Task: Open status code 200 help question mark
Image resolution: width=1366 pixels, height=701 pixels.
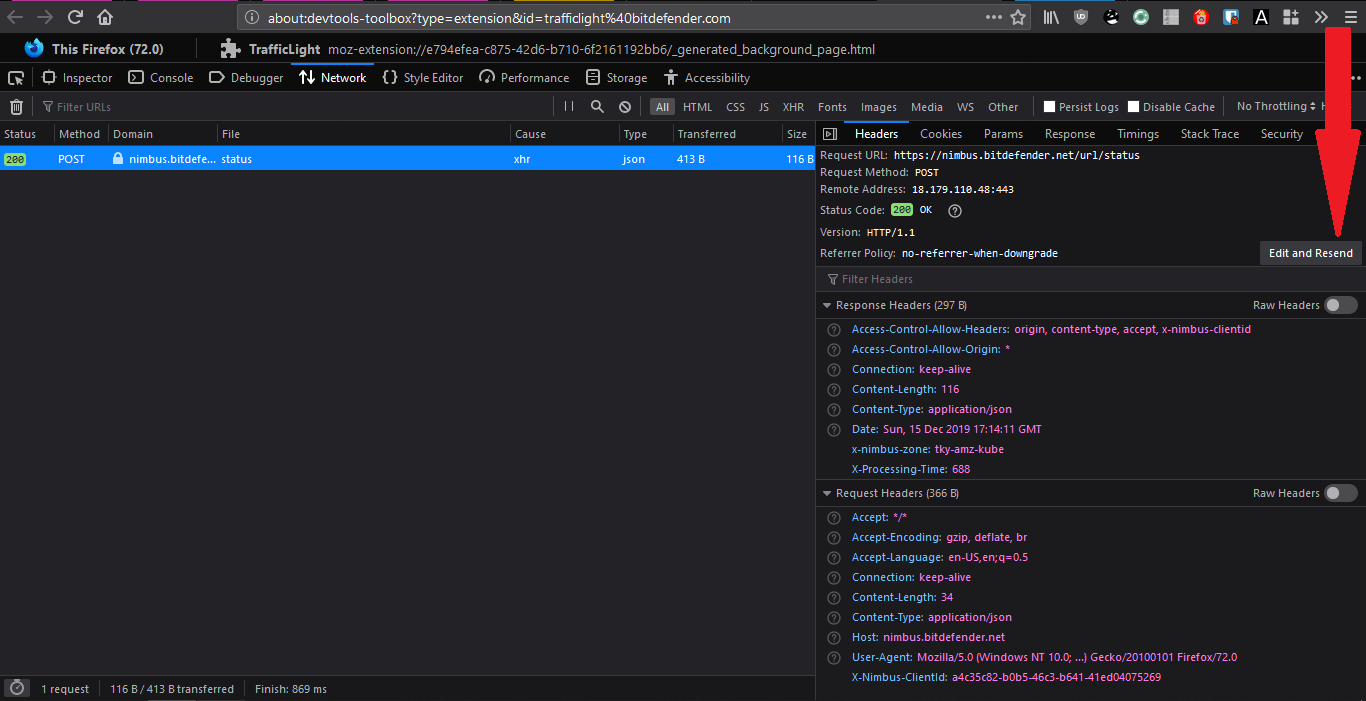Action: tap(955, 211)
